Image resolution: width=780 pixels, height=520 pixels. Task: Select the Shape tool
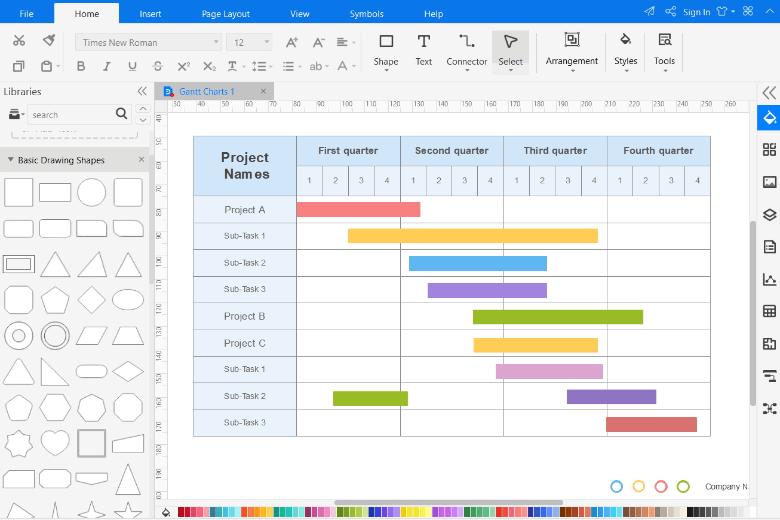click(x=386, y=51)
